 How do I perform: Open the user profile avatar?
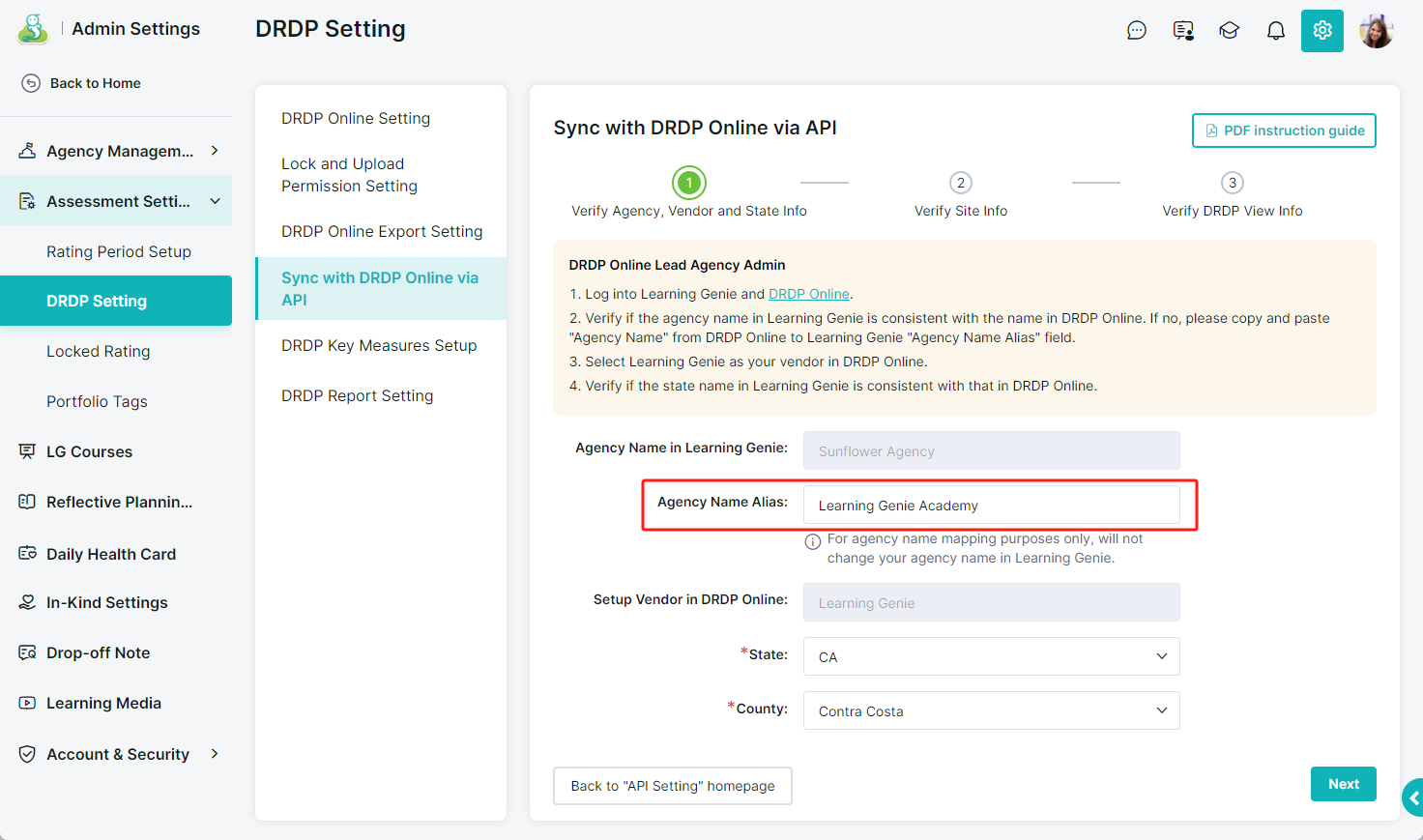[1376, 31]
